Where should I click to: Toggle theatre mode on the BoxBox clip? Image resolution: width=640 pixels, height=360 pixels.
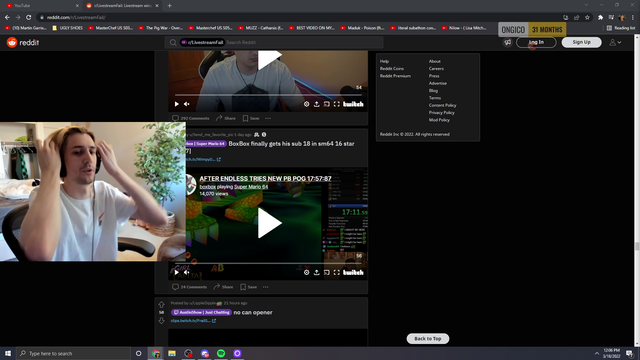(x=327, y=272)
